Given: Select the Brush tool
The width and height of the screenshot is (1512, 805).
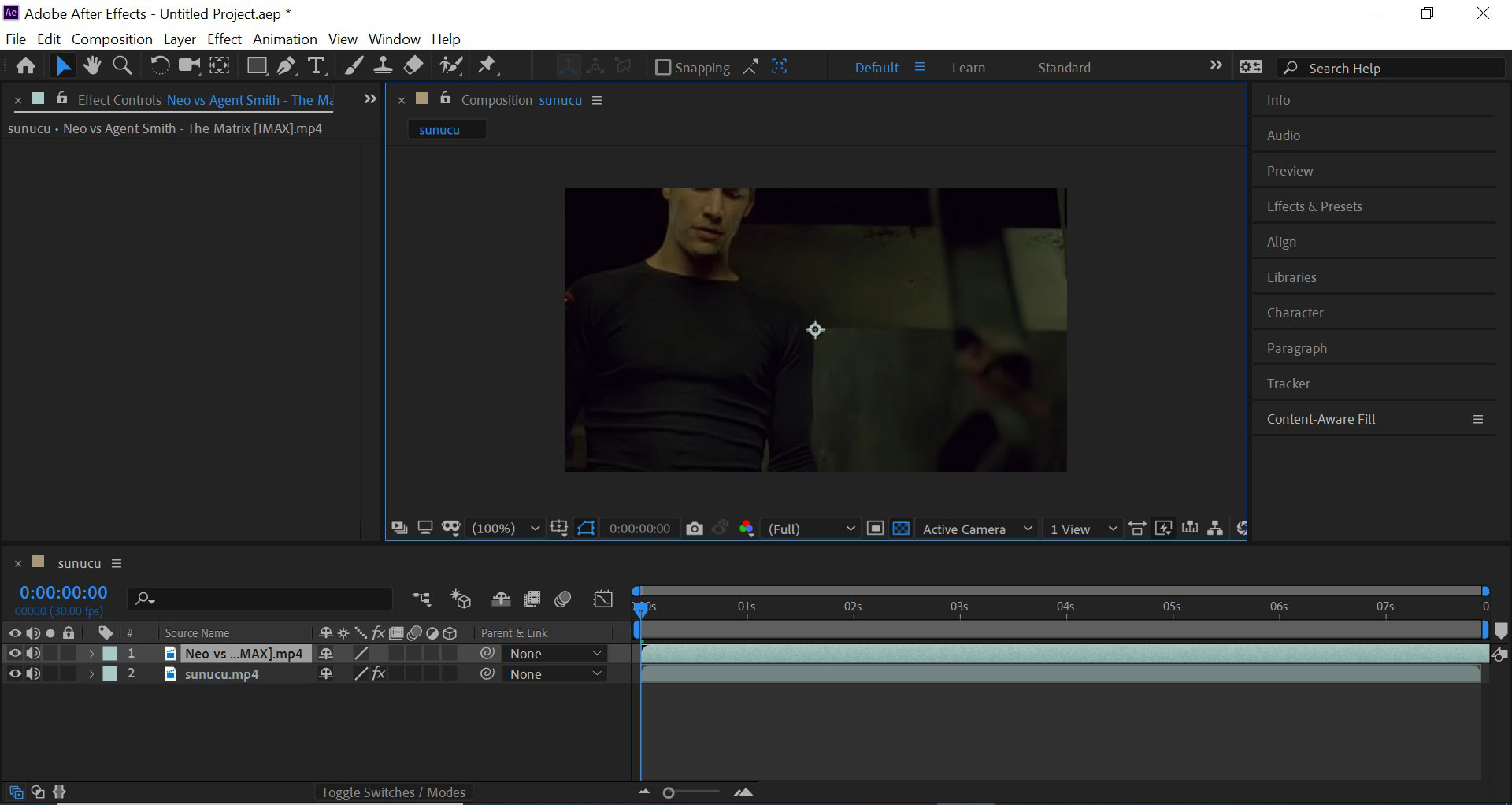Looking at the screenshot, I should pos(354,66).
